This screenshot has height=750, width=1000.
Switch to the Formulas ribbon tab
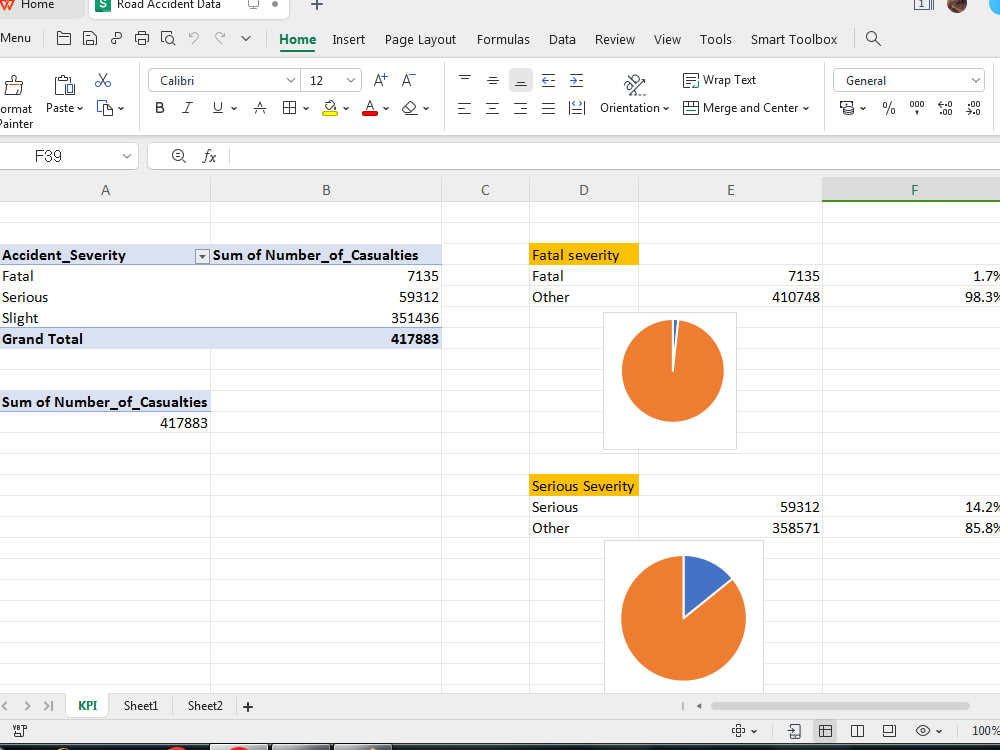503,39
